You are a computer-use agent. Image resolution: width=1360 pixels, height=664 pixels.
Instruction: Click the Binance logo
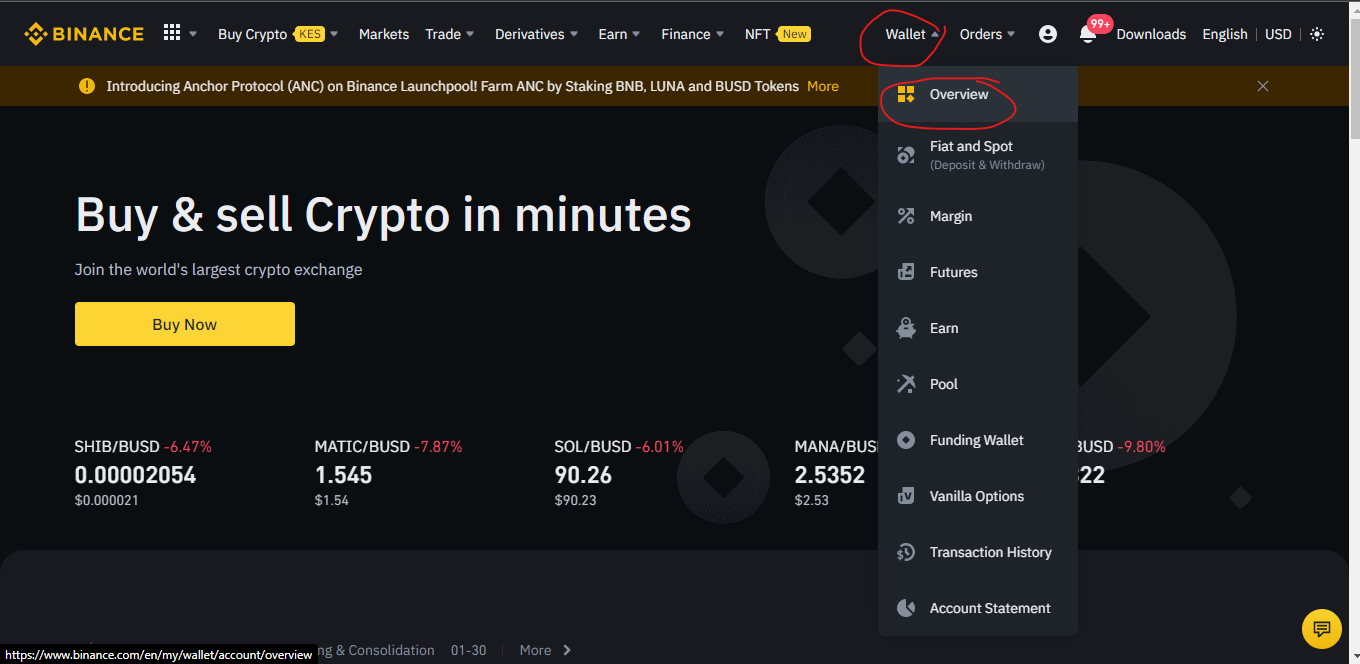pos(84,34)
